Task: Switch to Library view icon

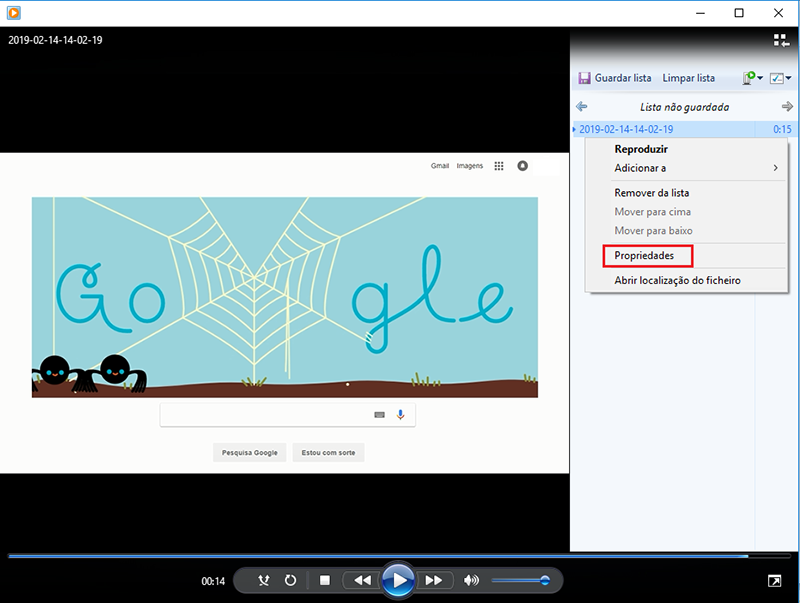Action: coord(781,40)
